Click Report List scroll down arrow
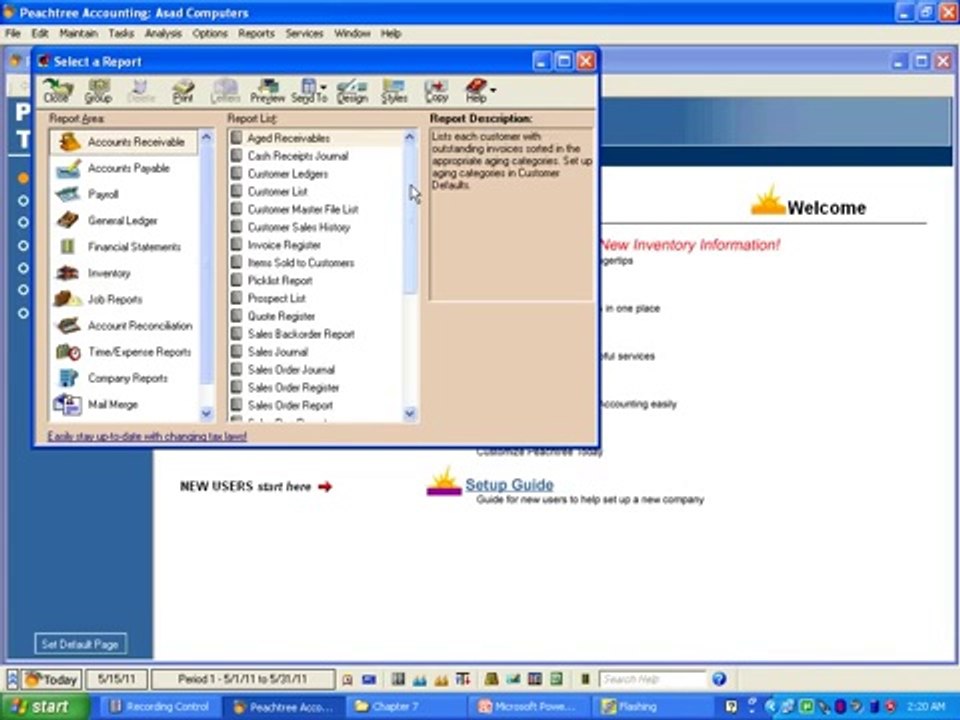Viewport: 960px width, 720px height. pos(410,414)
